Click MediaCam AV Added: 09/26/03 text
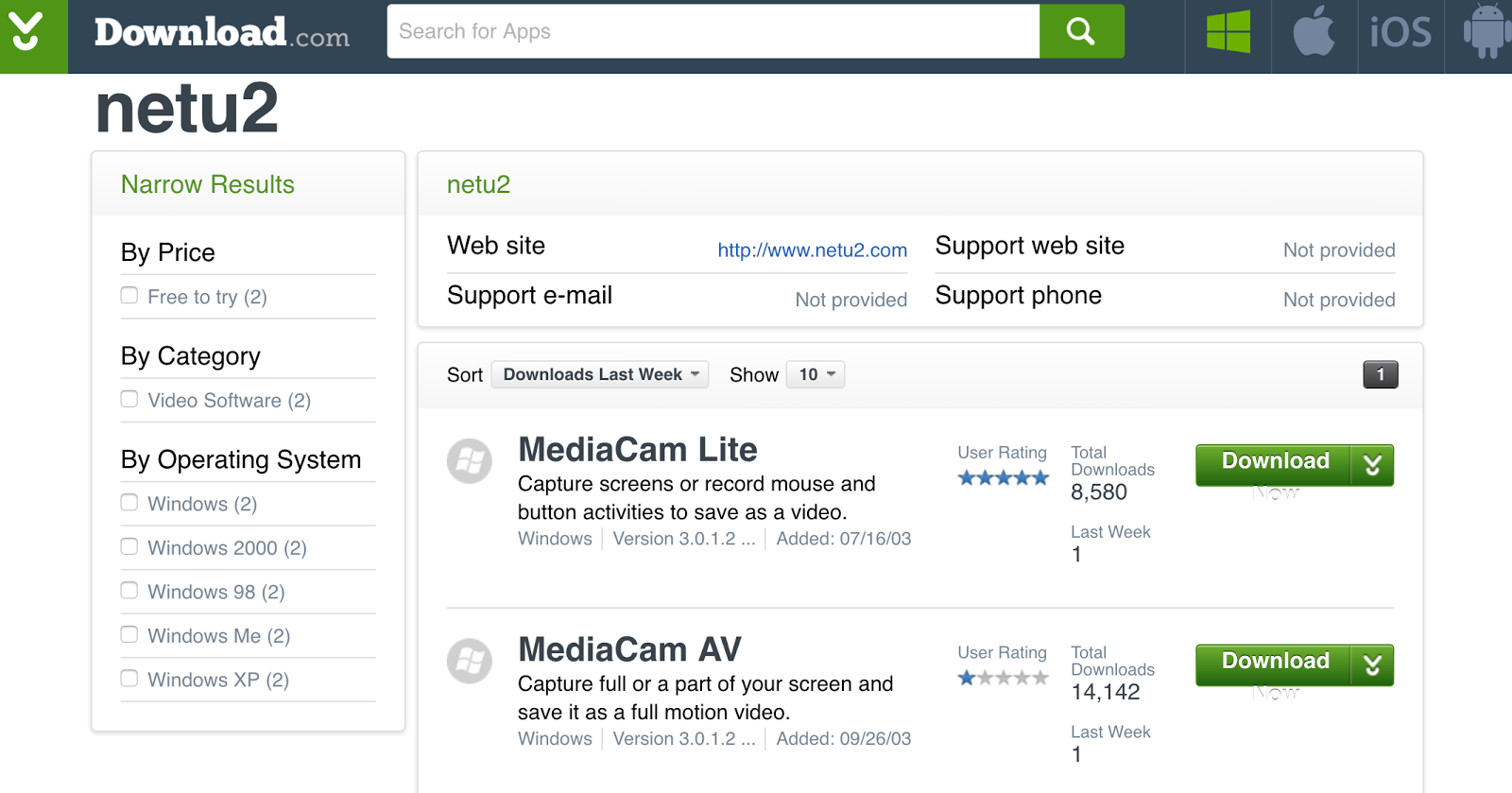Viewport: 1512px width, 793px height. point(844,739)
